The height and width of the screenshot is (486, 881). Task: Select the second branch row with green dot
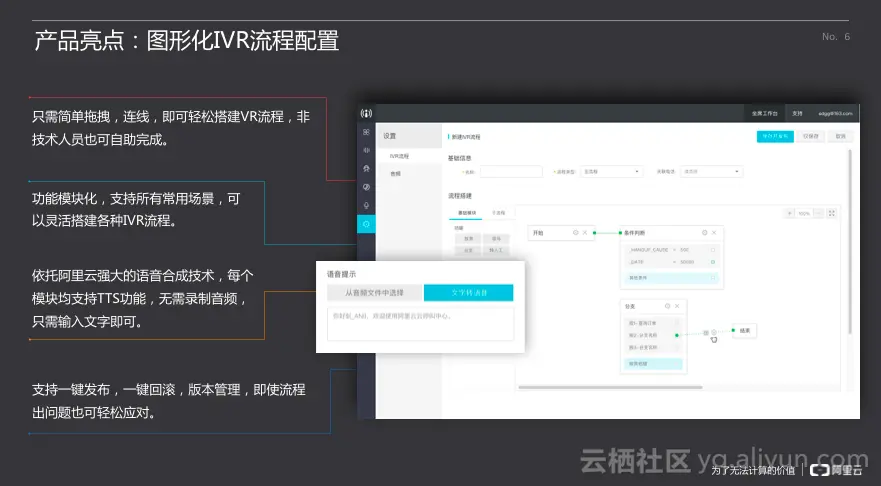click(x=652, y=335)
